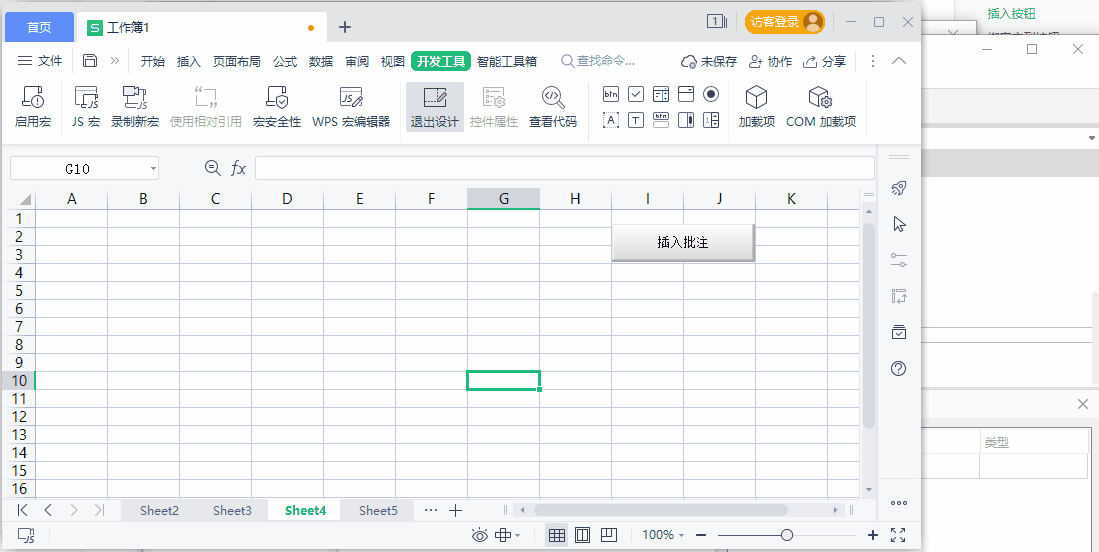
Task: Switch to the 插入 ribbon tab
Action: click(189, 62)
